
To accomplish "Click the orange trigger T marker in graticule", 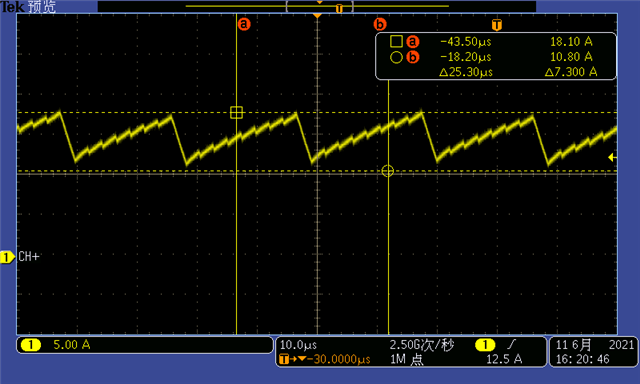I will tap(496, 24).
